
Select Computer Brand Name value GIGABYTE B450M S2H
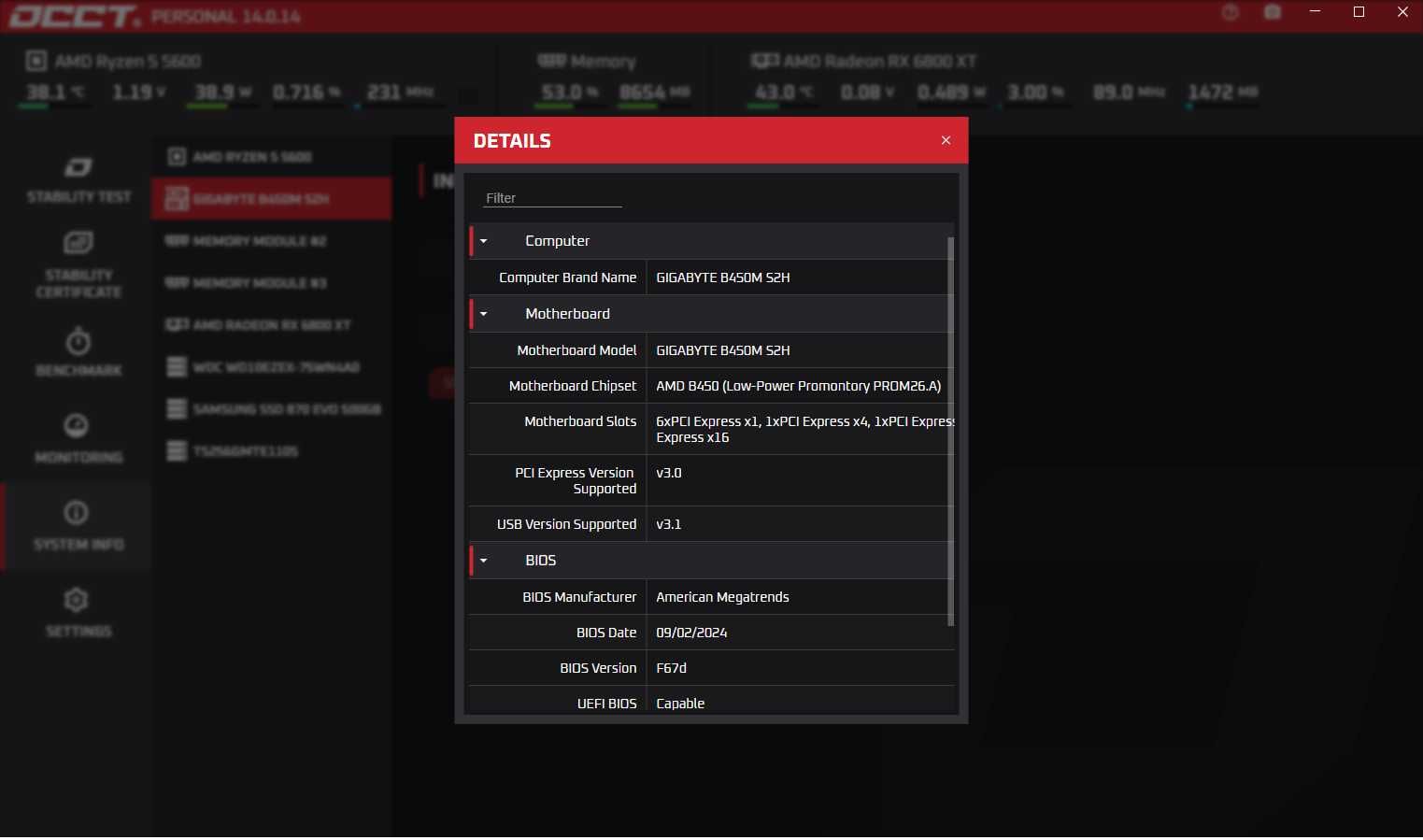pyautogui.click(x=723, y=278)
